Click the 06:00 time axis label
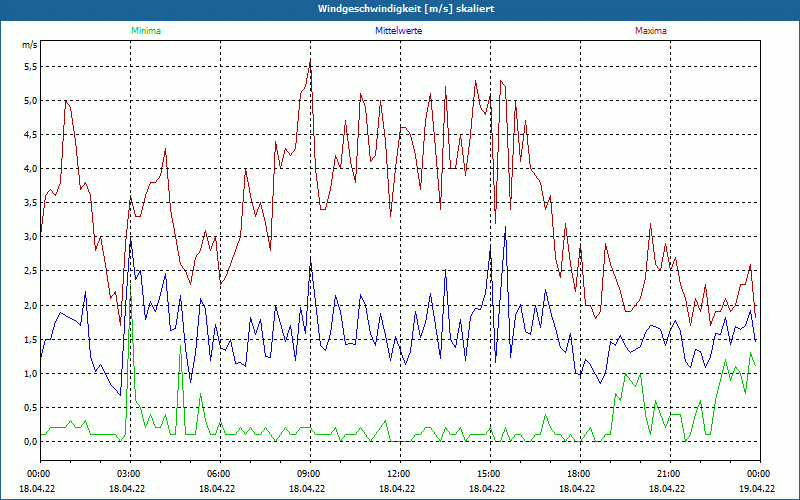This screenshot has width=800, height=500. [x=220, y=474]
